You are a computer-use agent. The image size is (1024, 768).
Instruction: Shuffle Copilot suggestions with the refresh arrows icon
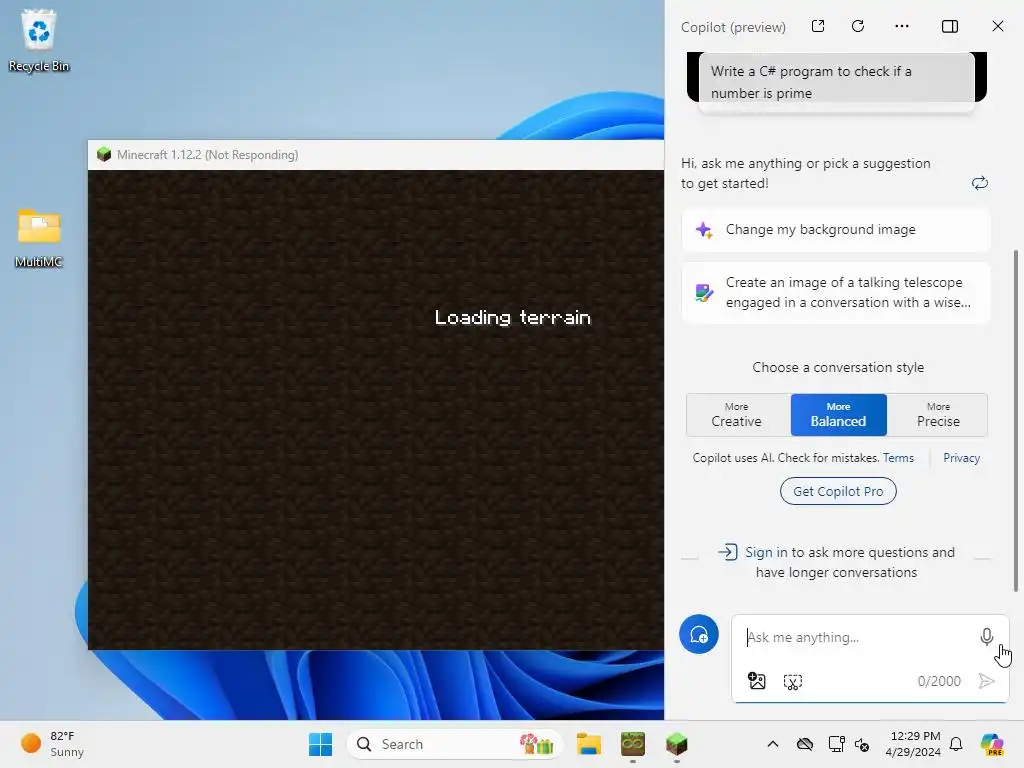pyautogui.click(x=979, y=183)
